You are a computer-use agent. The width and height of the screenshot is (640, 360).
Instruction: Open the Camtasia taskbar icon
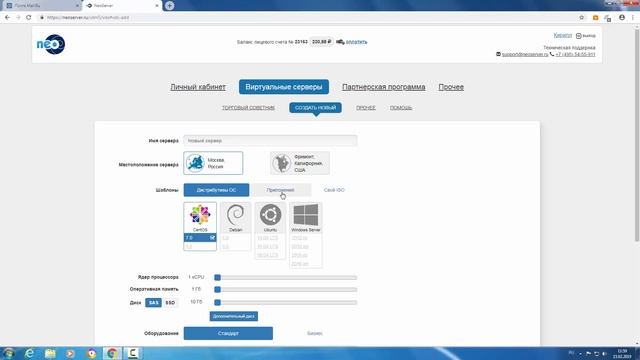point(133,353)
